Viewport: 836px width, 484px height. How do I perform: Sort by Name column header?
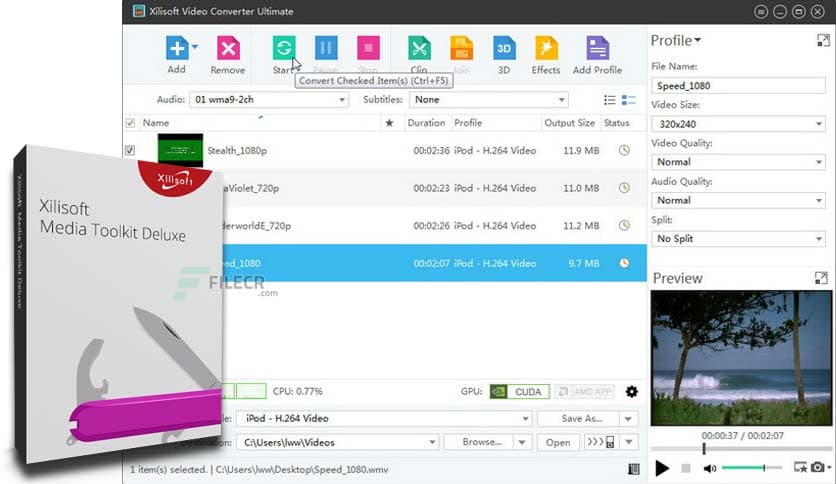point(156,123)
